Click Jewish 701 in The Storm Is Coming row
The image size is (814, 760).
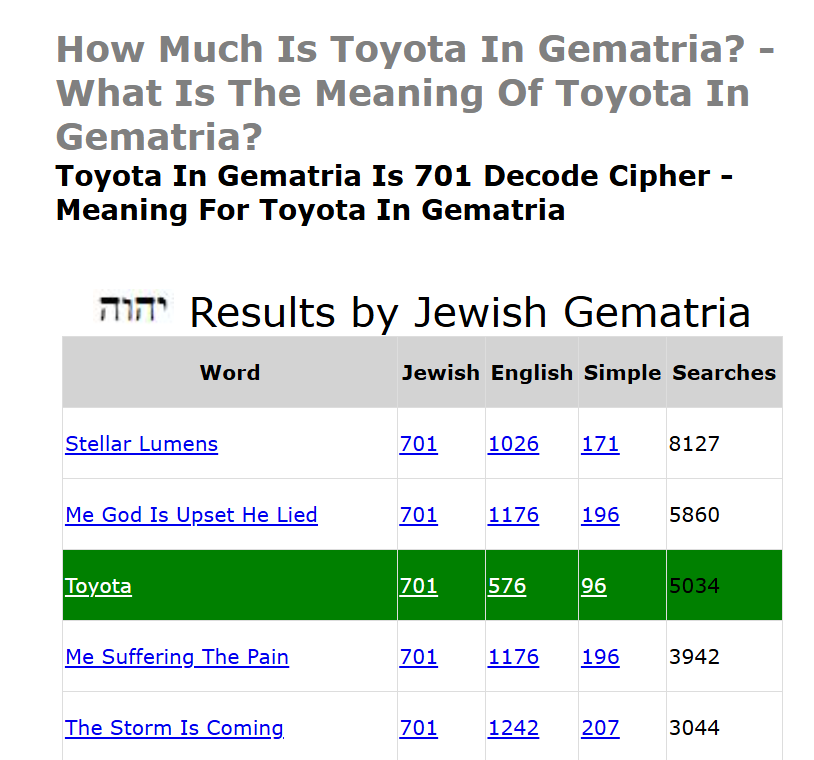(x=418, y=728)
